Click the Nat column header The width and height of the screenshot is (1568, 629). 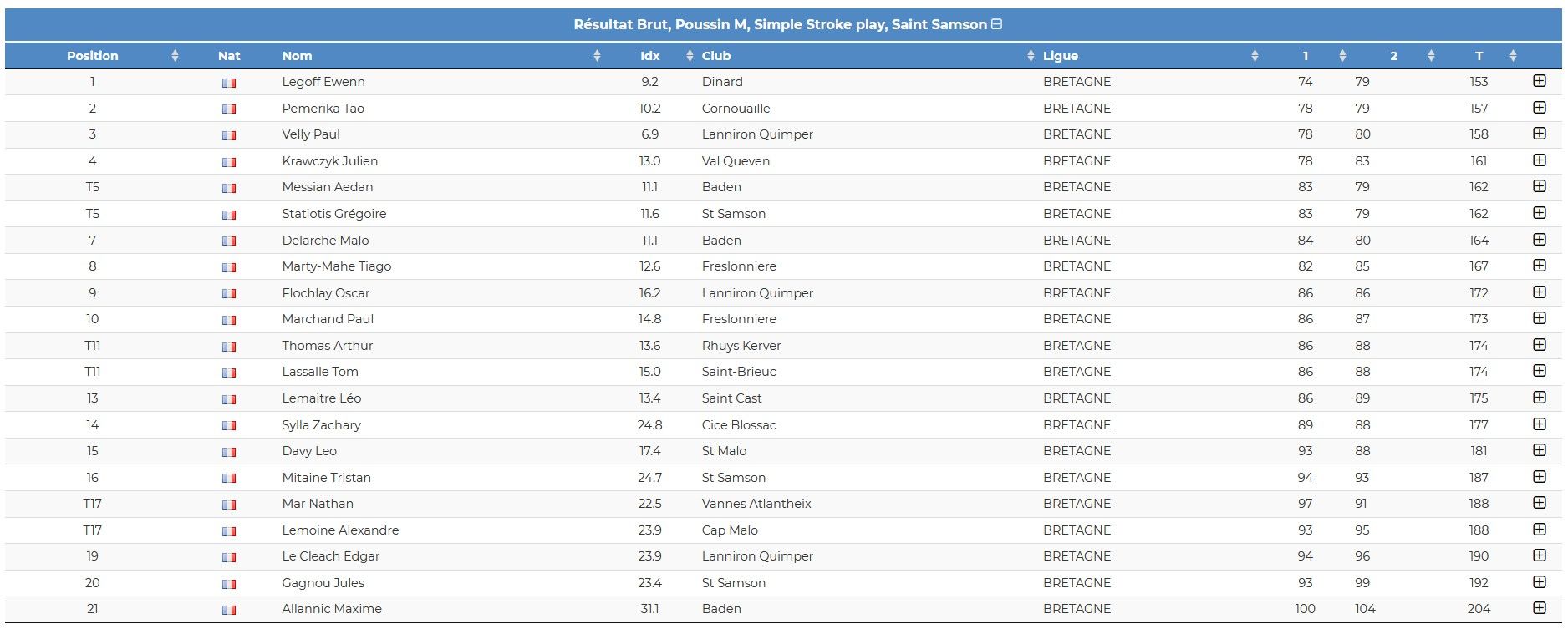(229, 56)
